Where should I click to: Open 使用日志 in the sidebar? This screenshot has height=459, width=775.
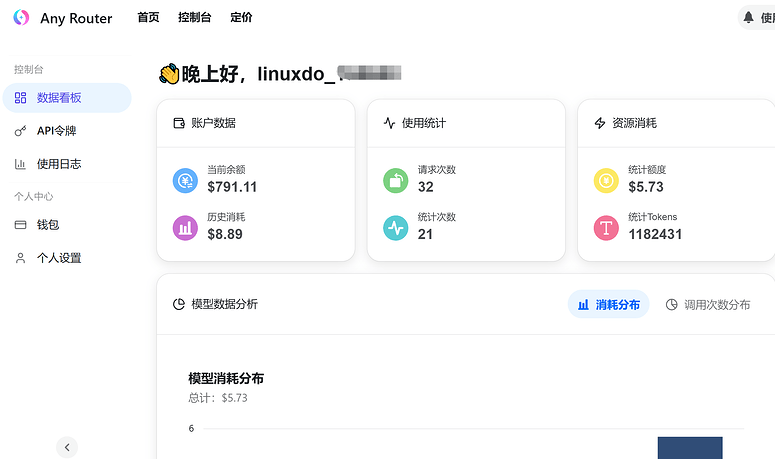click(67, 164)
